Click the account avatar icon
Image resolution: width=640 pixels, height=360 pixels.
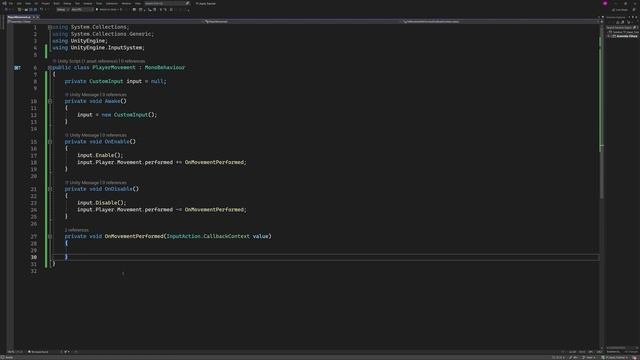(605, 3)
